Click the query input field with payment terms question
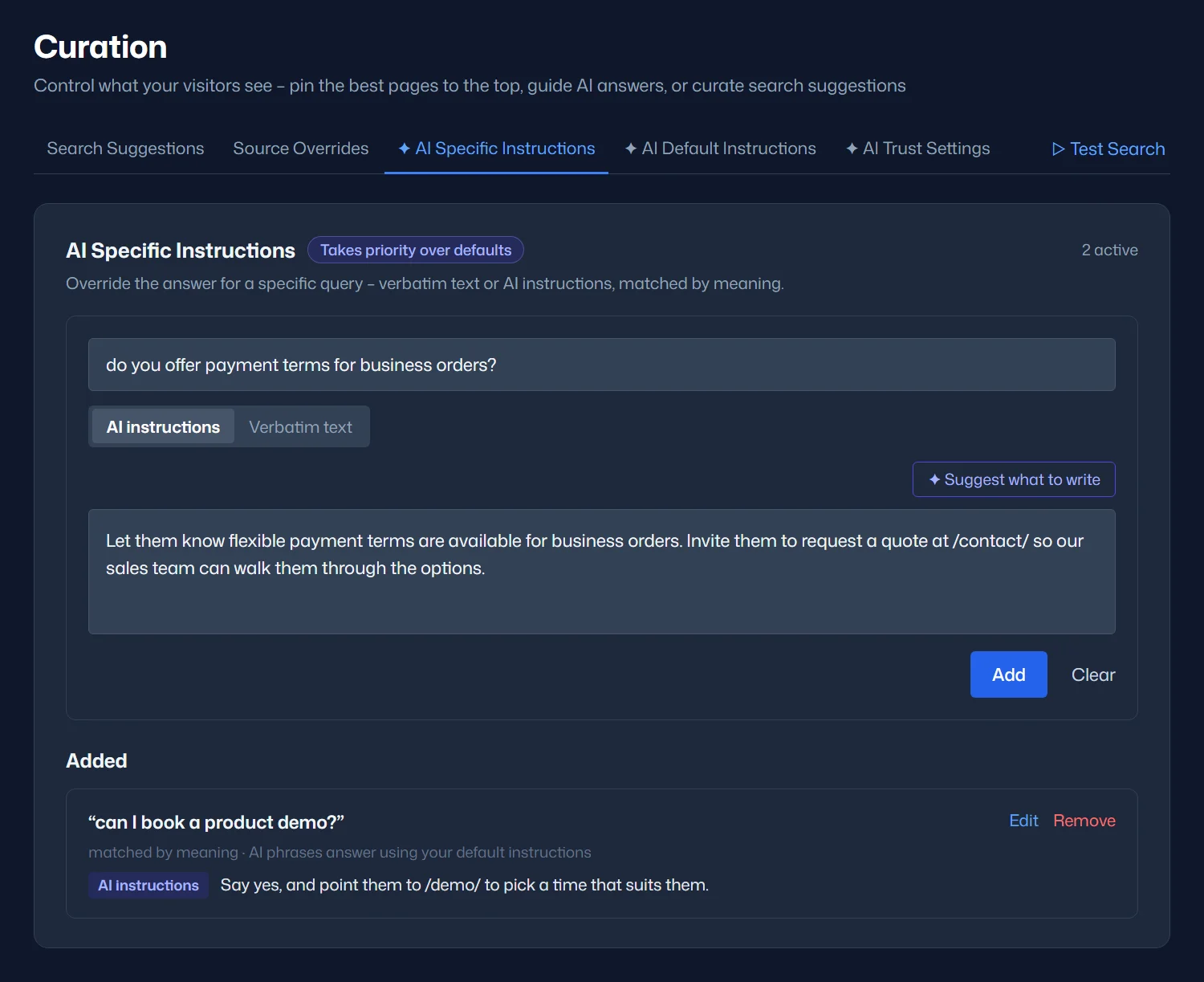Viewport: 1204px width, 982px height. click(x=602, y=365)
